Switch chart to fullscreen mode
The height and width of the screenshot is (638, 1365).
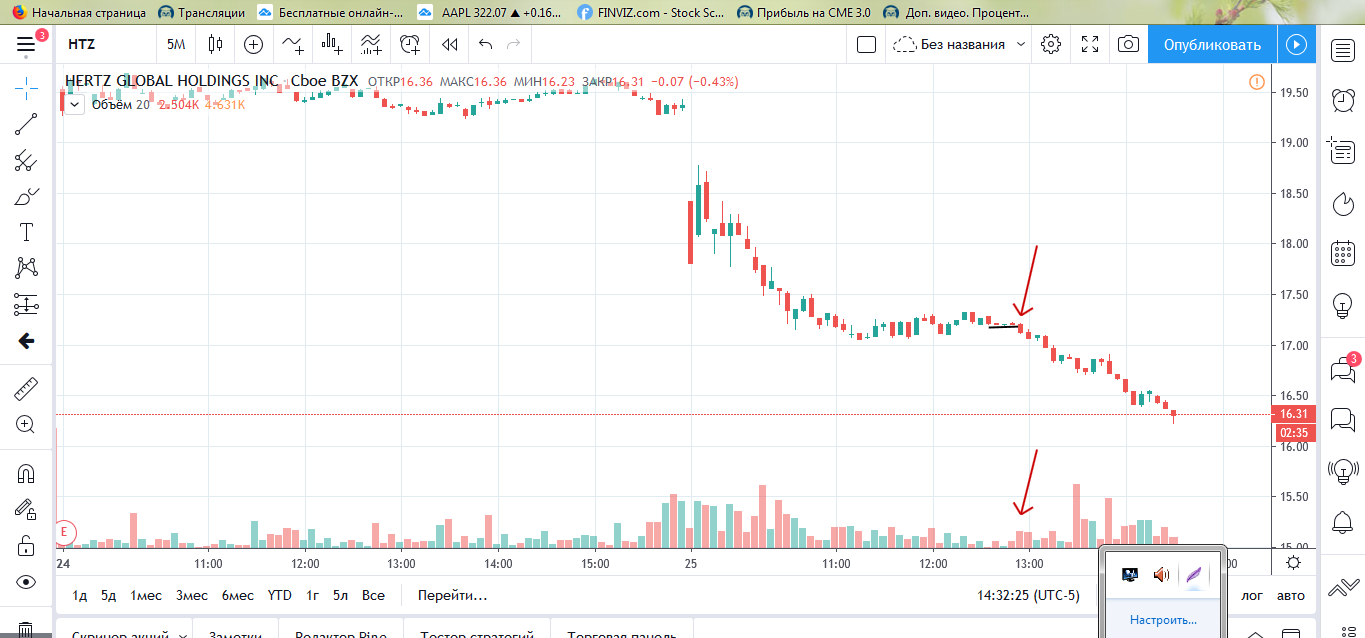1090,44
